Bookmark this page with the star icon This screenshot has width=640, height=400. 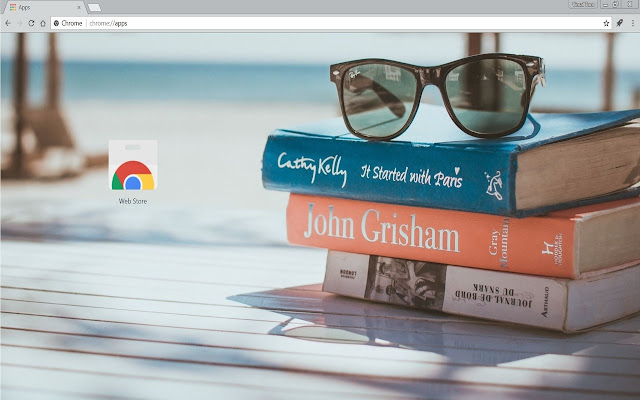[x=606, y=23]
